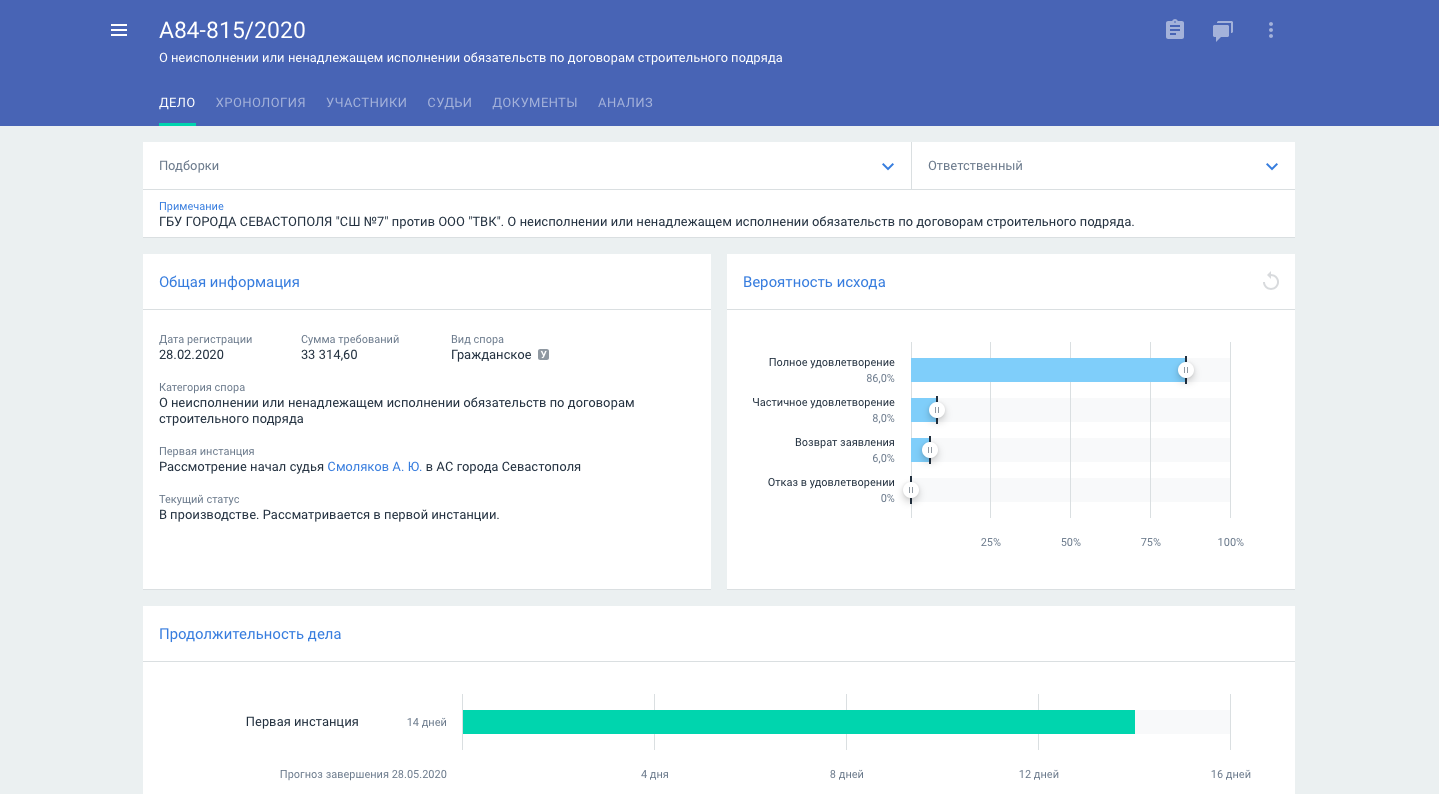
Task: Click the В производстве current status text
Action: [x=329, y=515]
